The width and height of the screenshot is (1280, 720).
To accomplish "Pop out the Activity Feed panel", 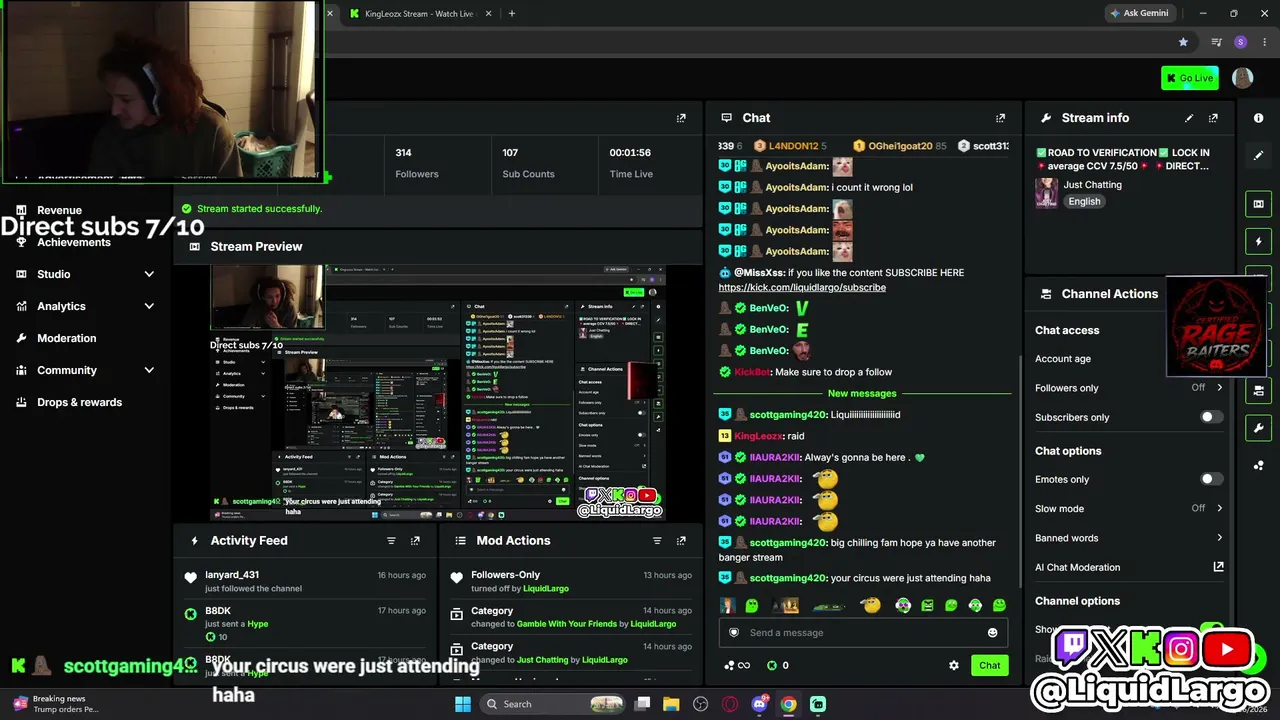I will (415, 541).
